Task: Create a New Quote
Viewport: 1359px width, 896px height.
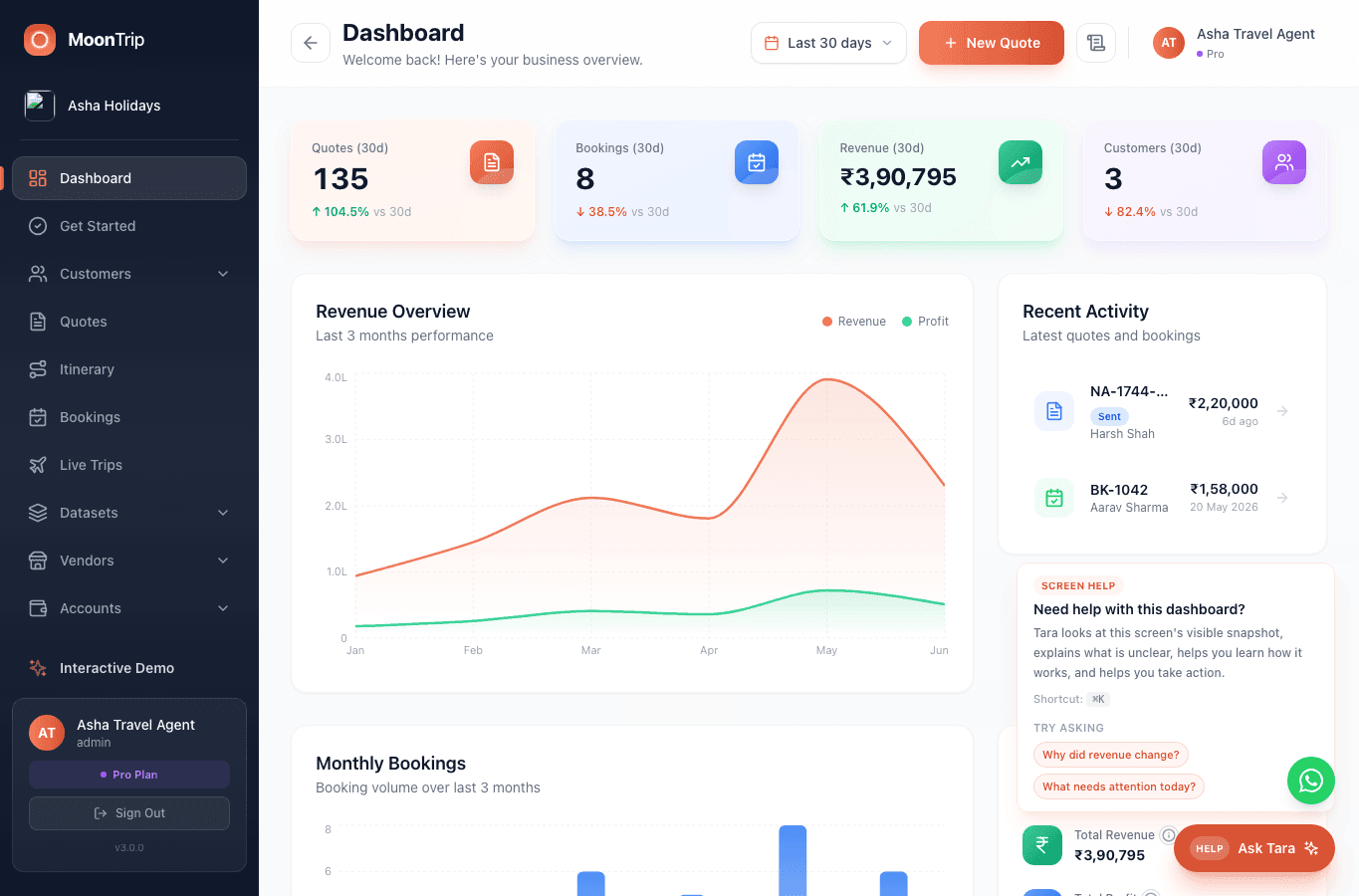Action: point(992,43)
